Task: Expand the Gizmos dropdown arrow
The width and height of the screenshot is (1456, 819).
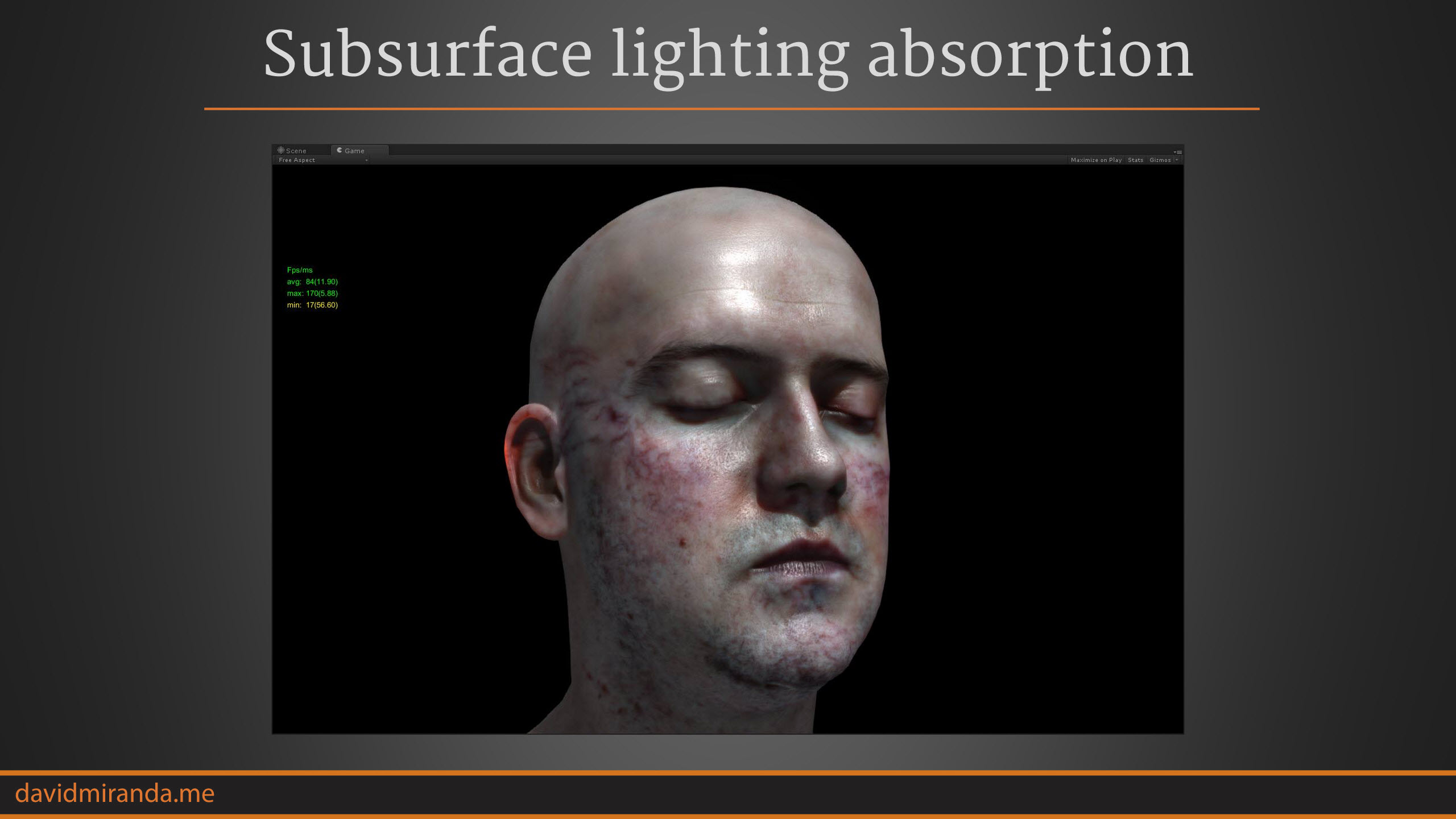Action: pyautogui.click(x=1177, y=160)
